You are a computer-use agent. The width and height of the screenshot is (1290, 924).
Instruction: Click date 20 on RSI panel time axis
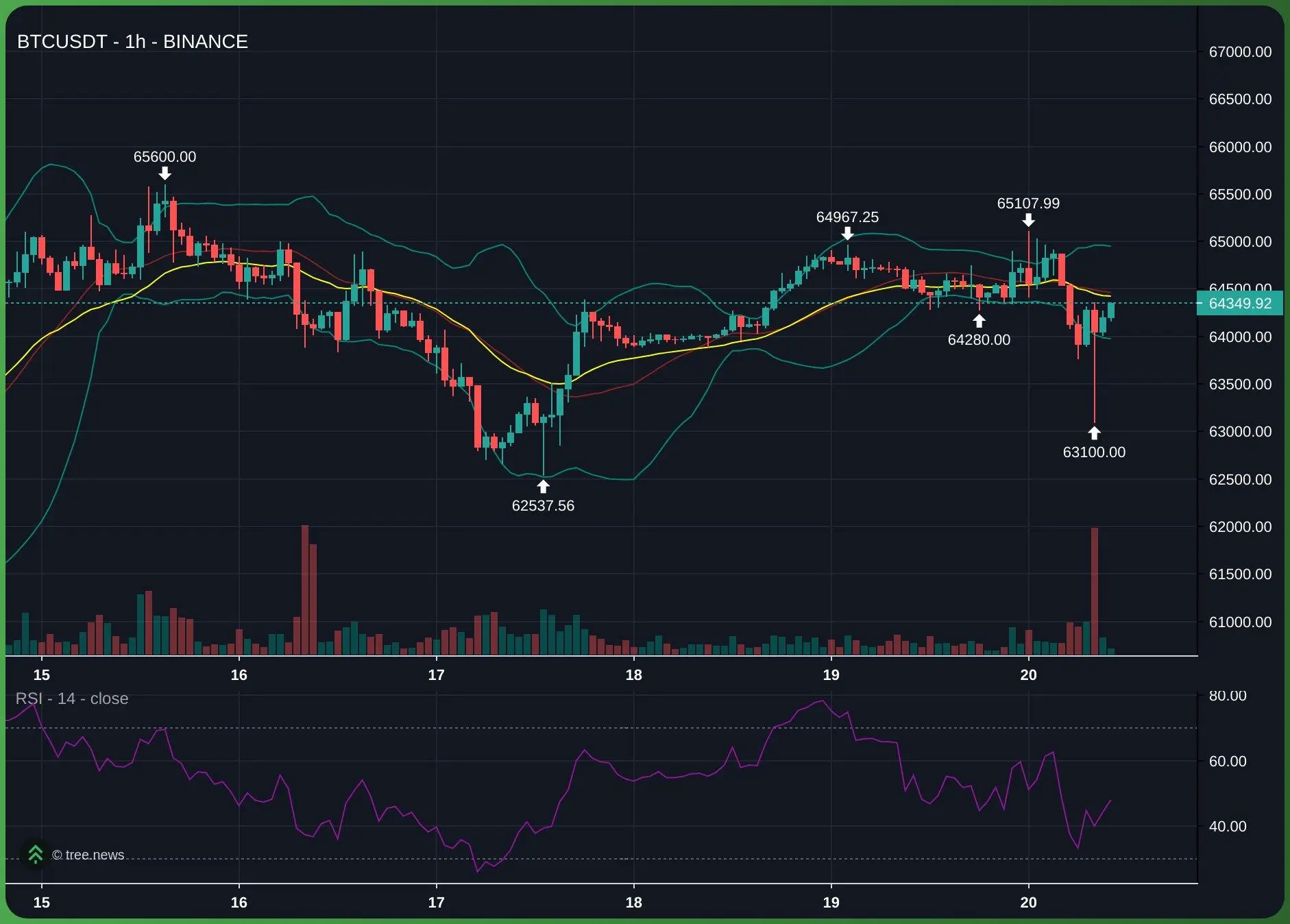click(1028, 903)
